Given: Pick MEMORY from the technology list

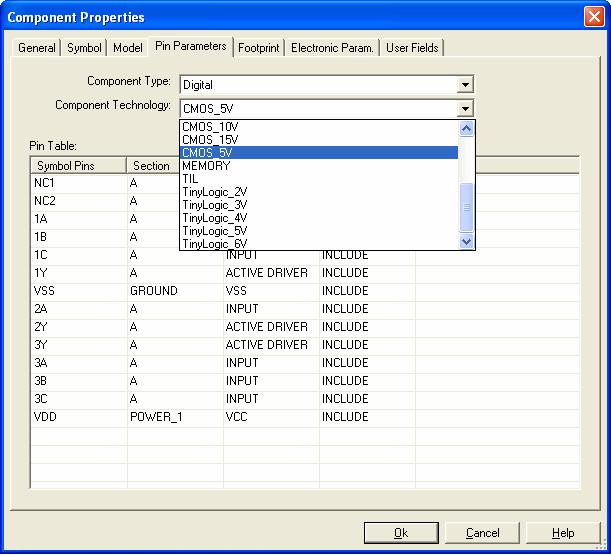Looking at the screenshot, I should click(x=205, y=166).
